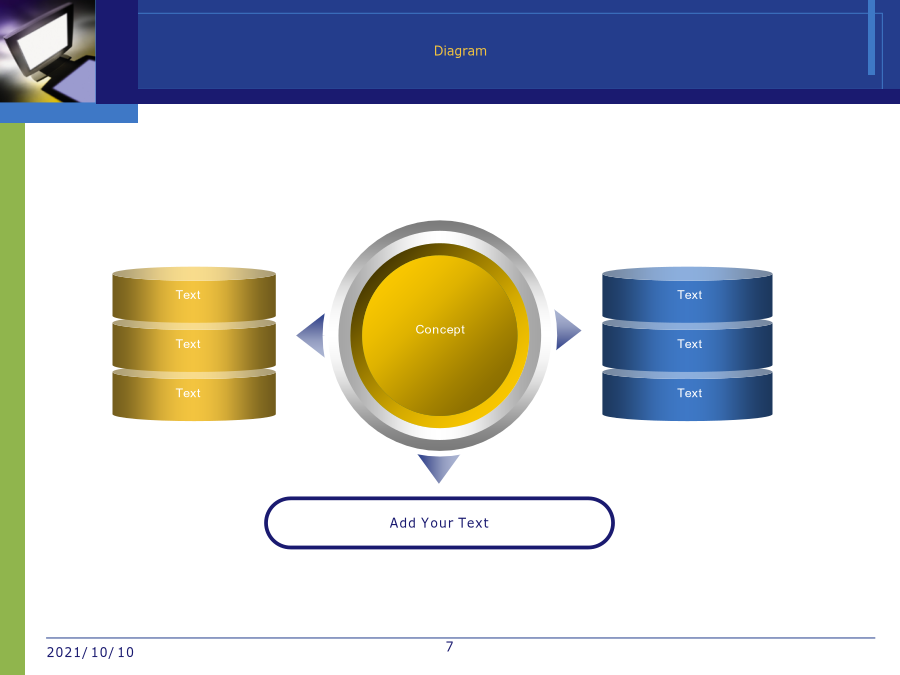The width and height of the screenshot is (900, 675).
Task: Click the top blue cylinder Text segment
Action: point(687,294)
